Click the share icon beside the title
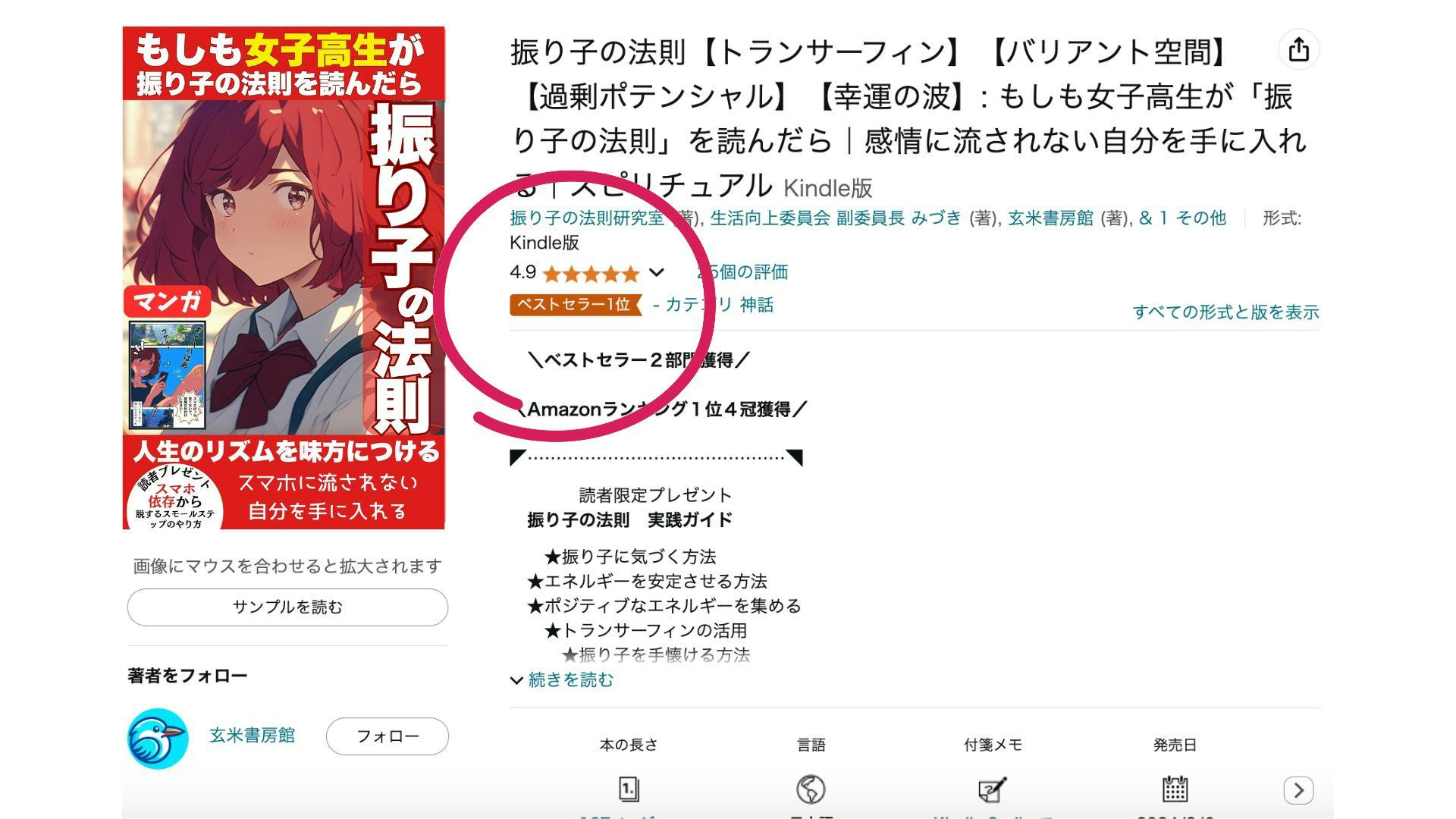 1298,49
